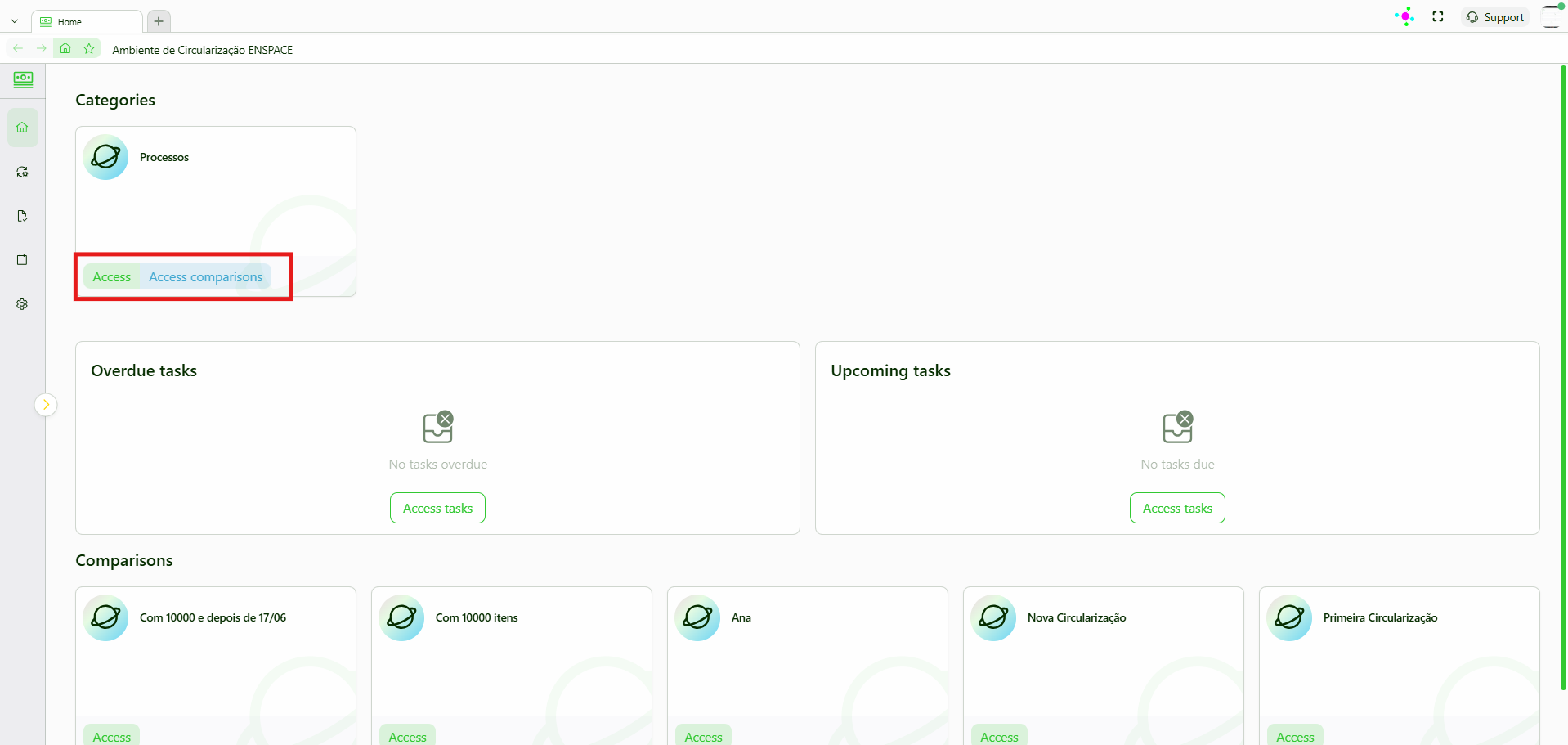
Task: Open a new tab with plus button
Action: 159,21
